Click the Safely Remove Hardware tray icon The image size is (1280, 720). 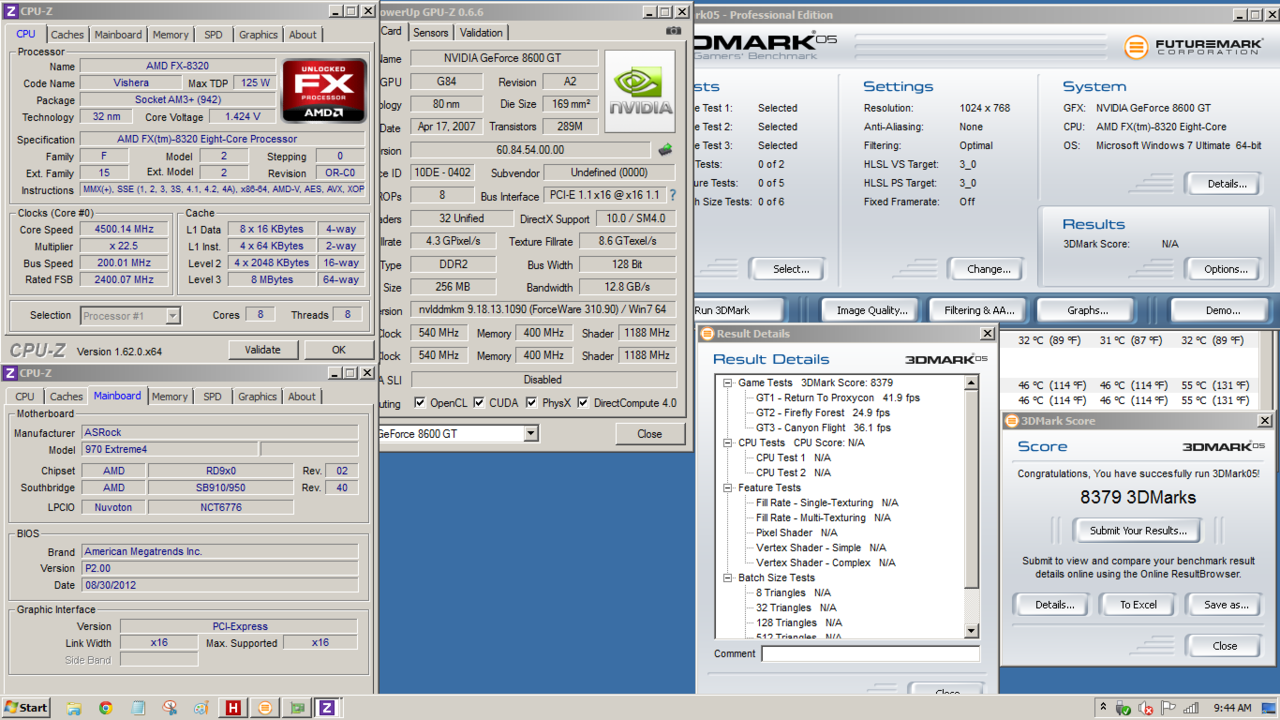pyautogui.click(x=1124, y=708)
